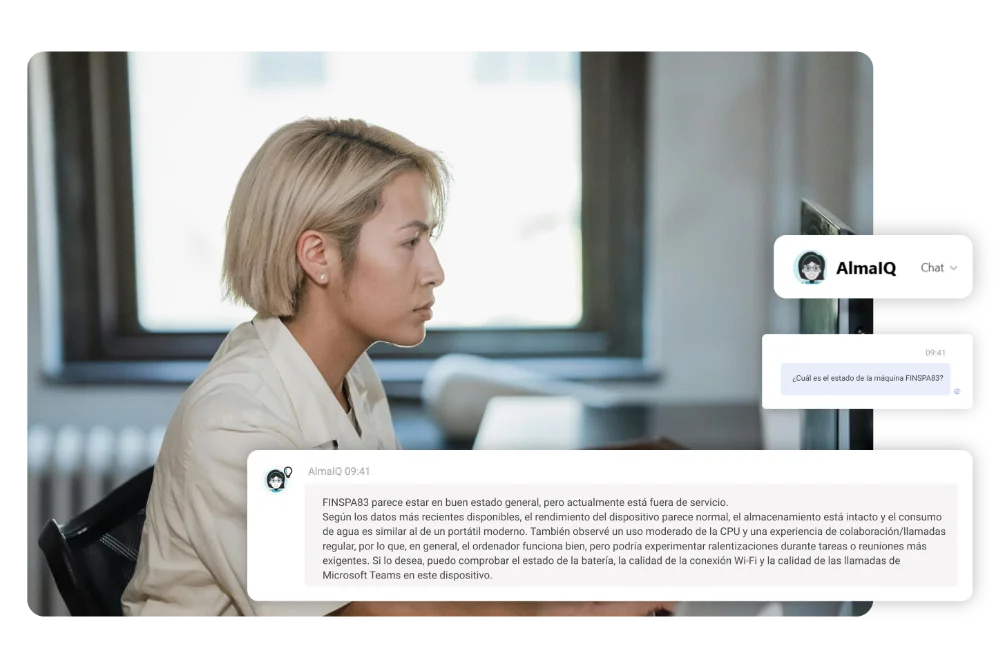Click the line starting 'Según los datos más recientes'

pos(631,517)
